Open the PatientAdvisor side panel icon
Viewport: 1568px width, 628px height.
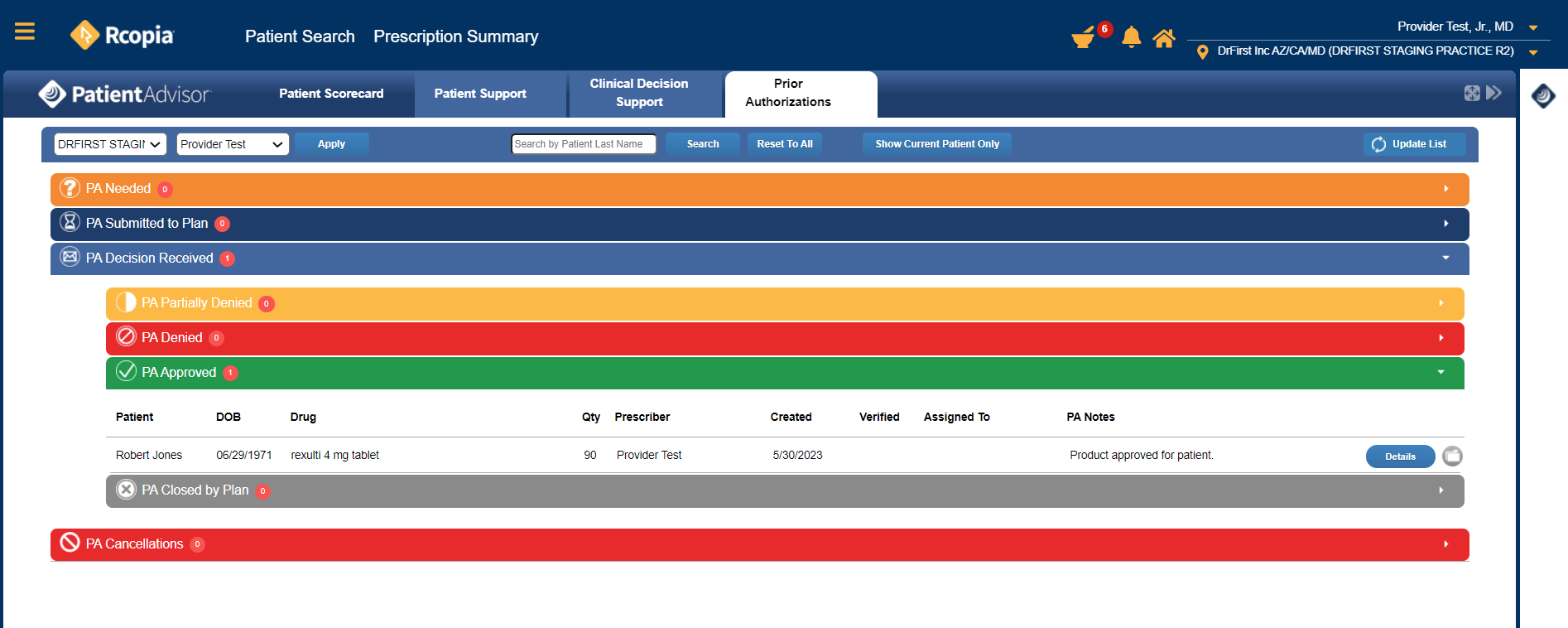click(x=1543, y=95)
